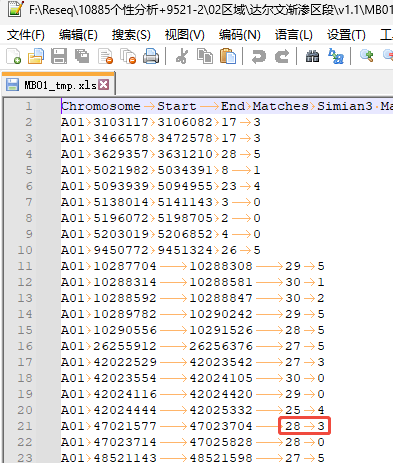393x463 pixels.
Task: Click the value 42023554 on line 18
Action: 125,378
